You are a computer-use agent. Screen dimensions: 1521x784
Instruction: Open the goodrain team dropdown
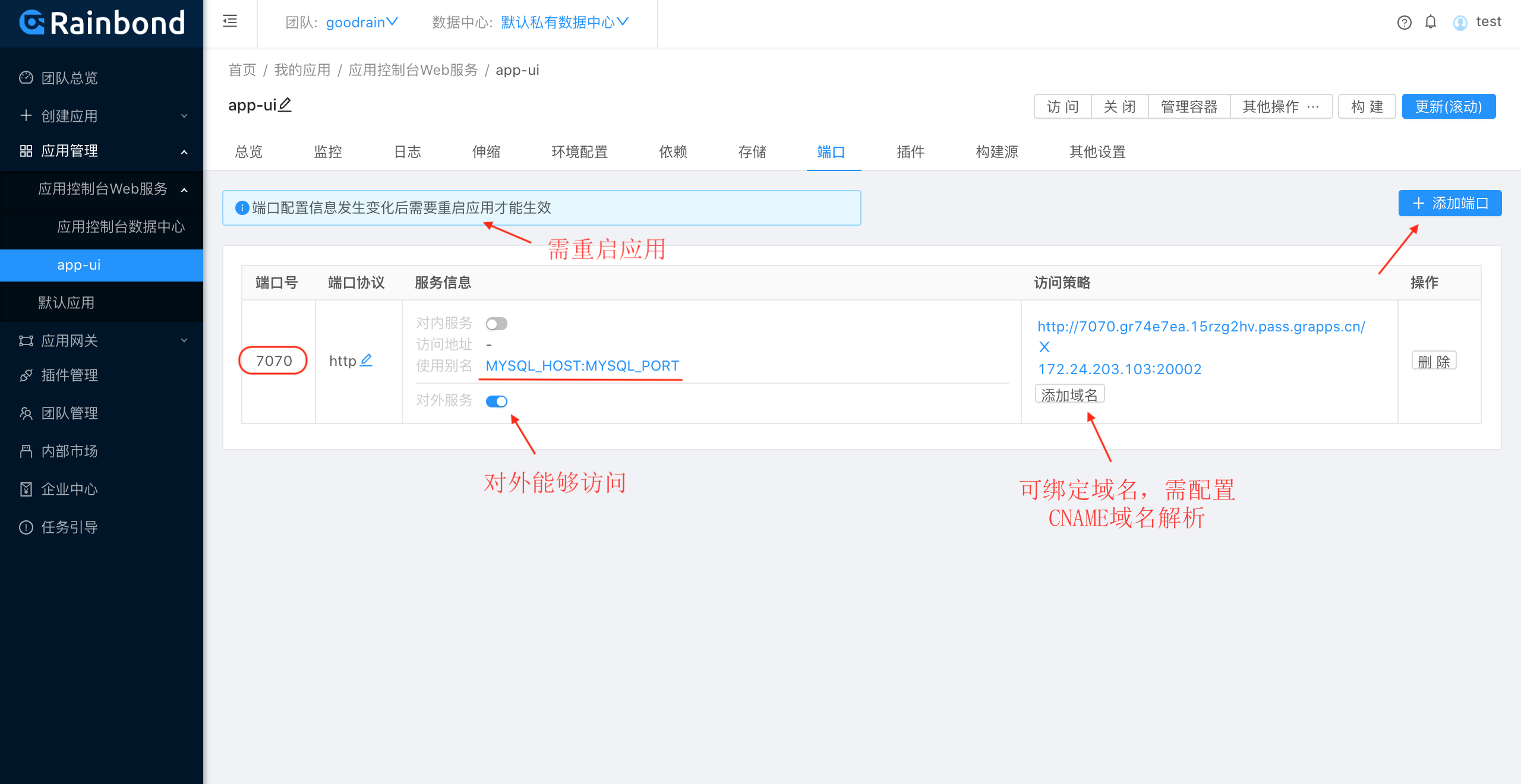362,23
